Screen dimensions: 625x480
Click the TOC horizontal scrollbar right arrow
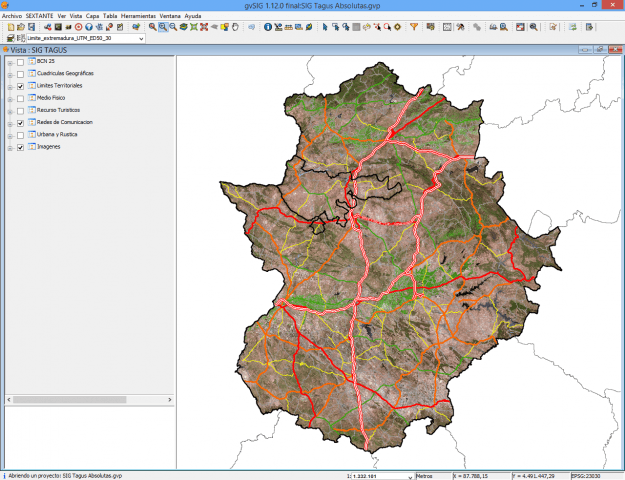click(170, 399)
